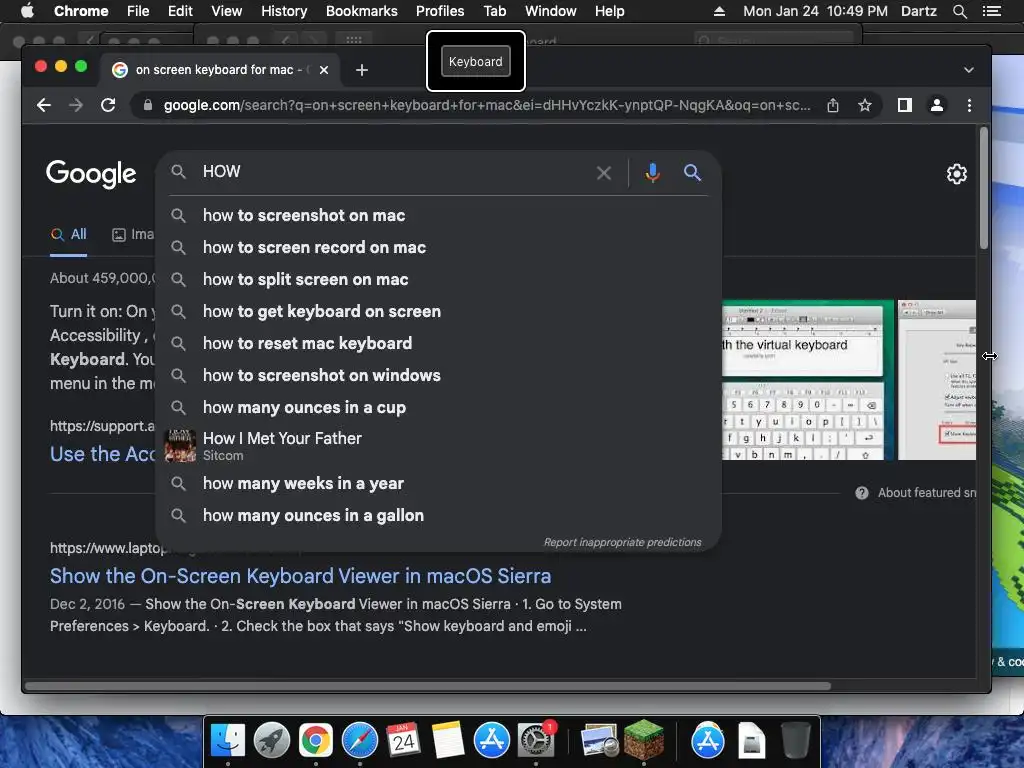The width and height of the screenshot is (1024, 768).
Task: Open a new tab with plus button
Action: (362, 70)
